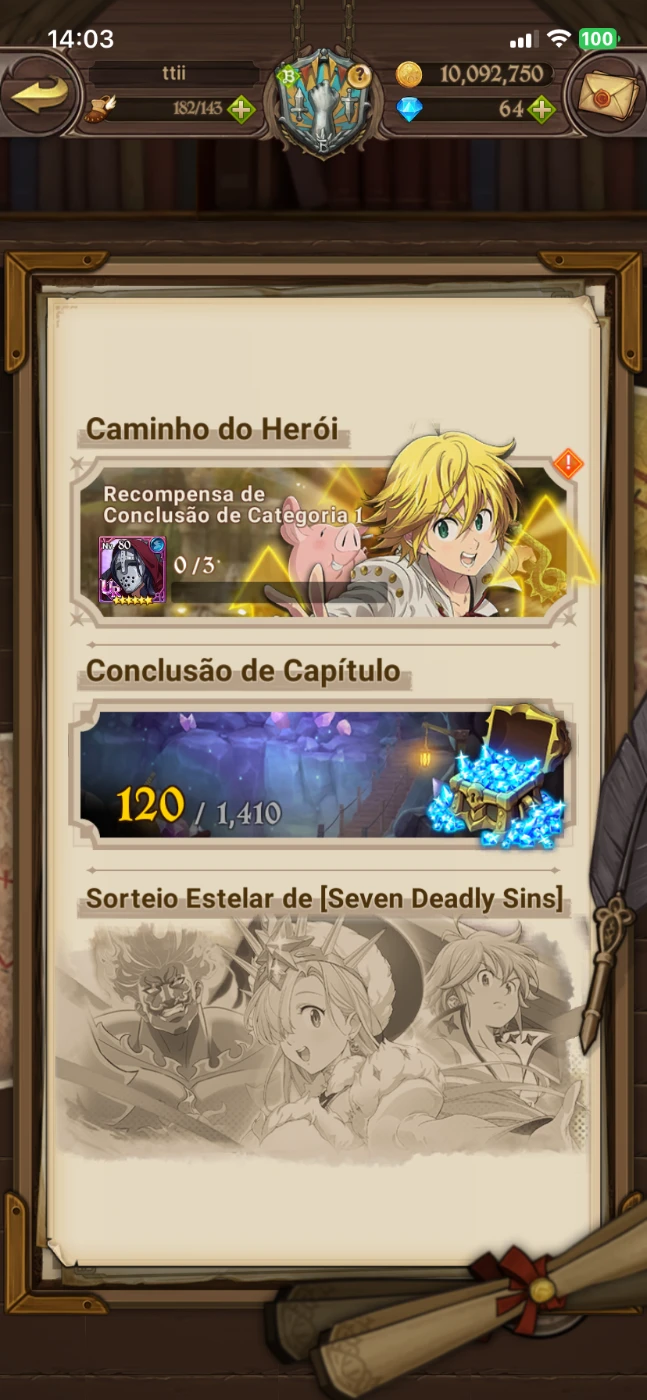The image size is (647, 1400).
Task: Tap the 10,092,750 gold amount
Action: [491, 74]
